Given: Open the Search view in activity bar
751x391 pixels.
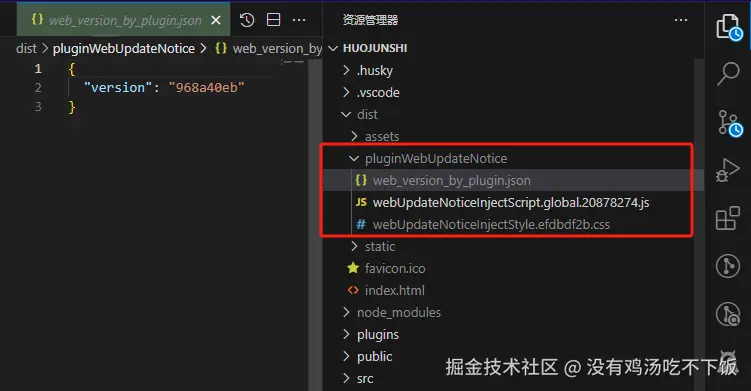Looking at the screenshot, I should [x=728, y=74].
